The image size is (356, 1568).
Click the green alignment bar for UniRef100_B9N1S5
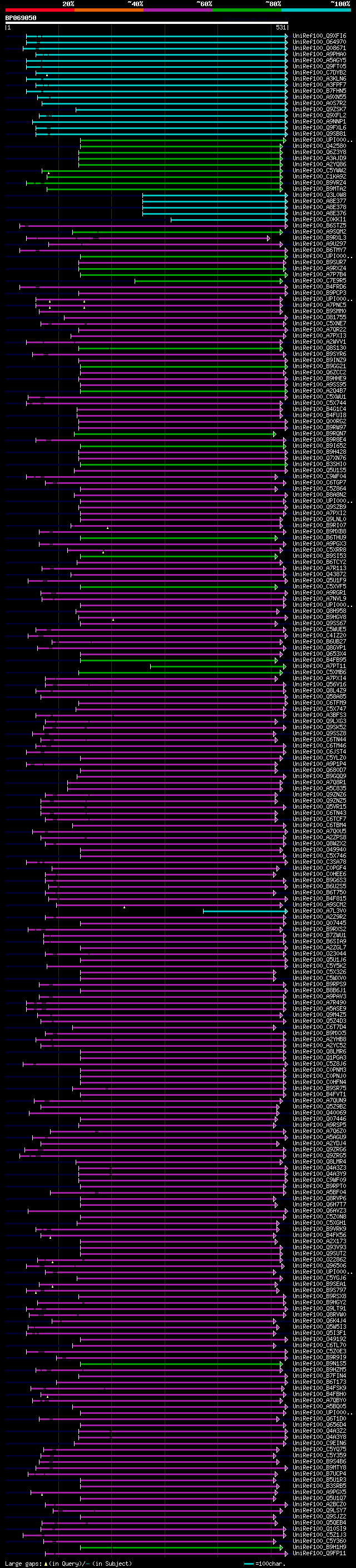(x=181, y=1364)
